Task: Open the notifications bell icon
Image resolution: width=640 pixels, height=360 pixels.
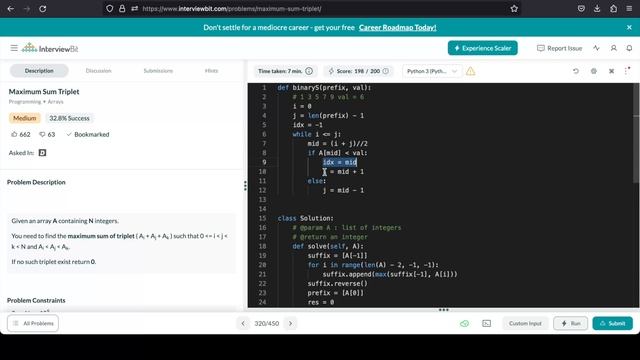Action: (629, 48)
